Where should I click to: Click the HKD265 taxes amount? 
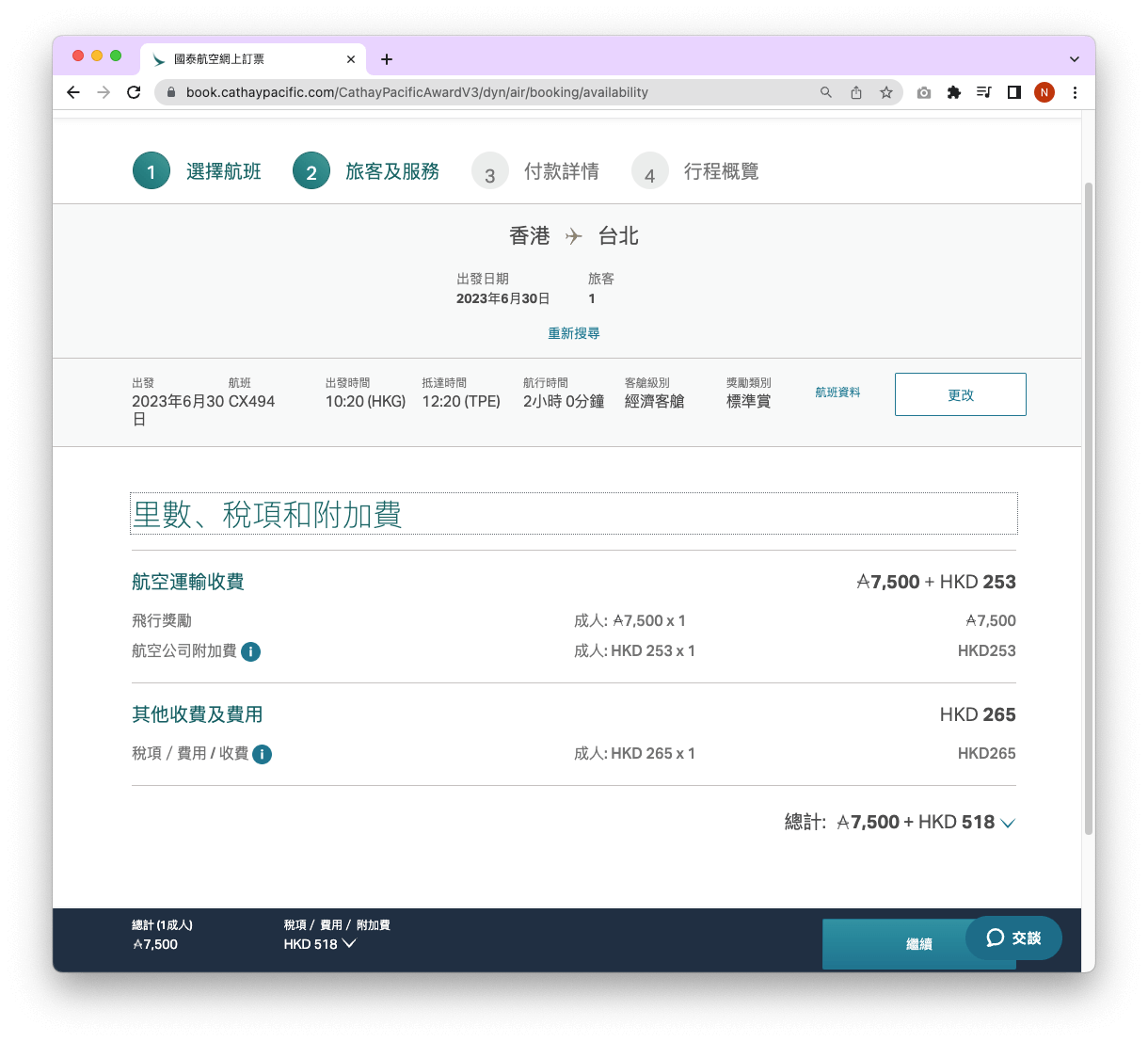[x=987, y=753]
